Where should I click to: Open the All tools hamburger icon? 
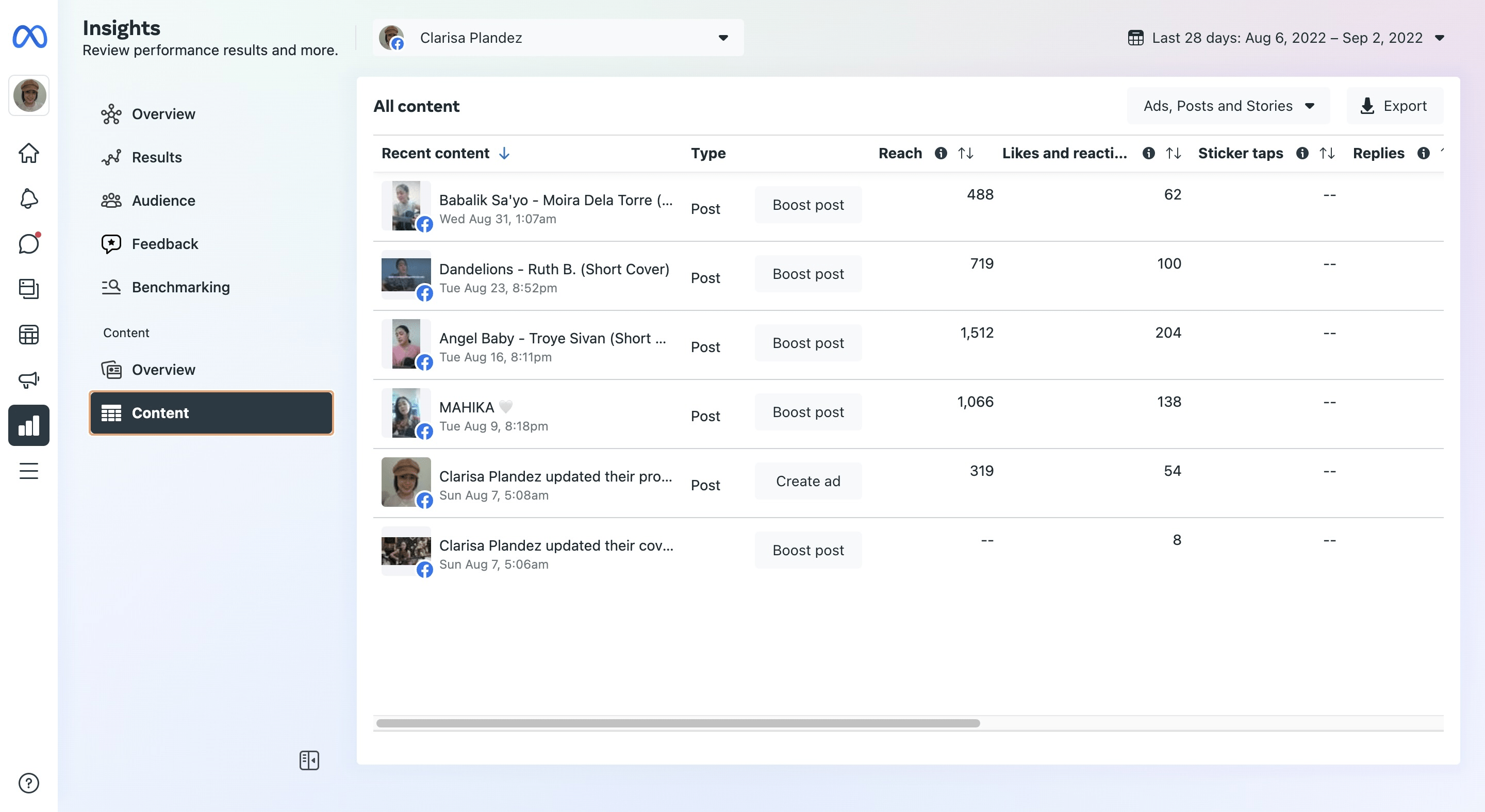29,471
